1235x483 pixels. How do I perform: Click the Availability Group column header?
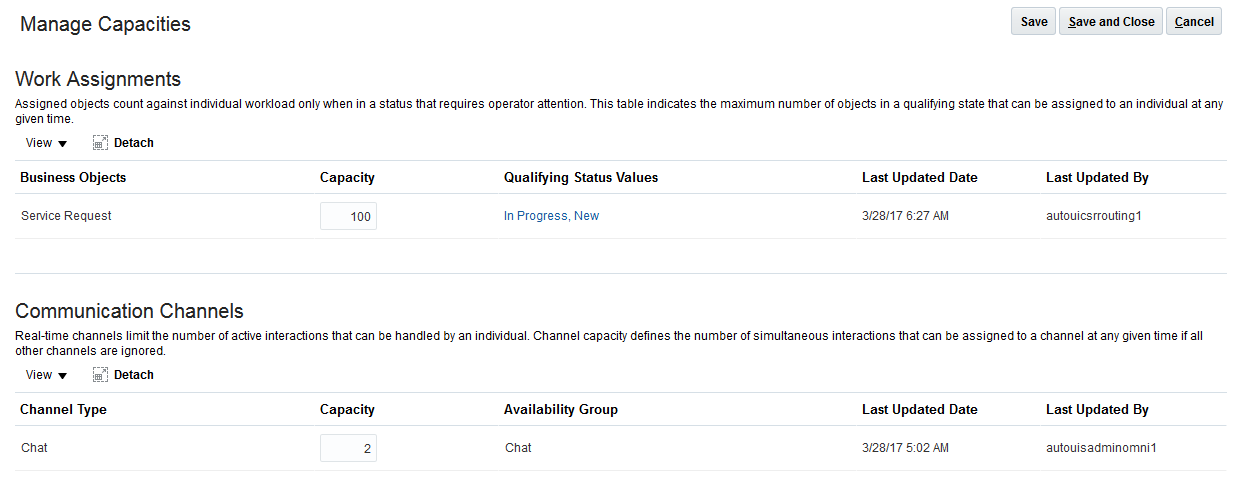coord(561,410)
